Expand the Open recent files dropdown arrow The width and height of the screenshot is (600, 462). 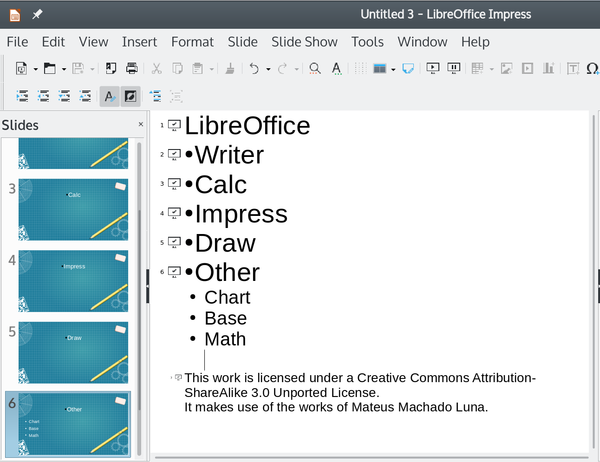click(64, 69)
